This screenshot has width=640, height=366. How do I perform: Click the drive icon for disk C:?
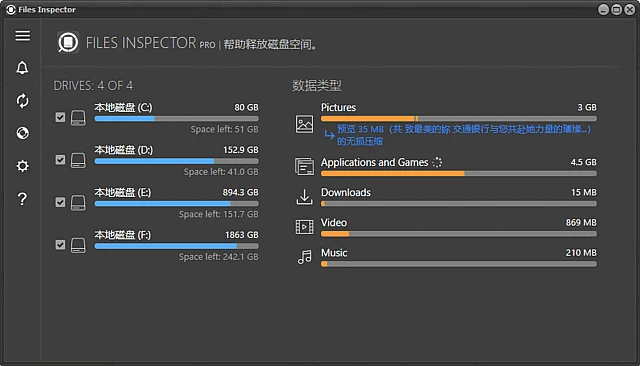pos(78,118)
